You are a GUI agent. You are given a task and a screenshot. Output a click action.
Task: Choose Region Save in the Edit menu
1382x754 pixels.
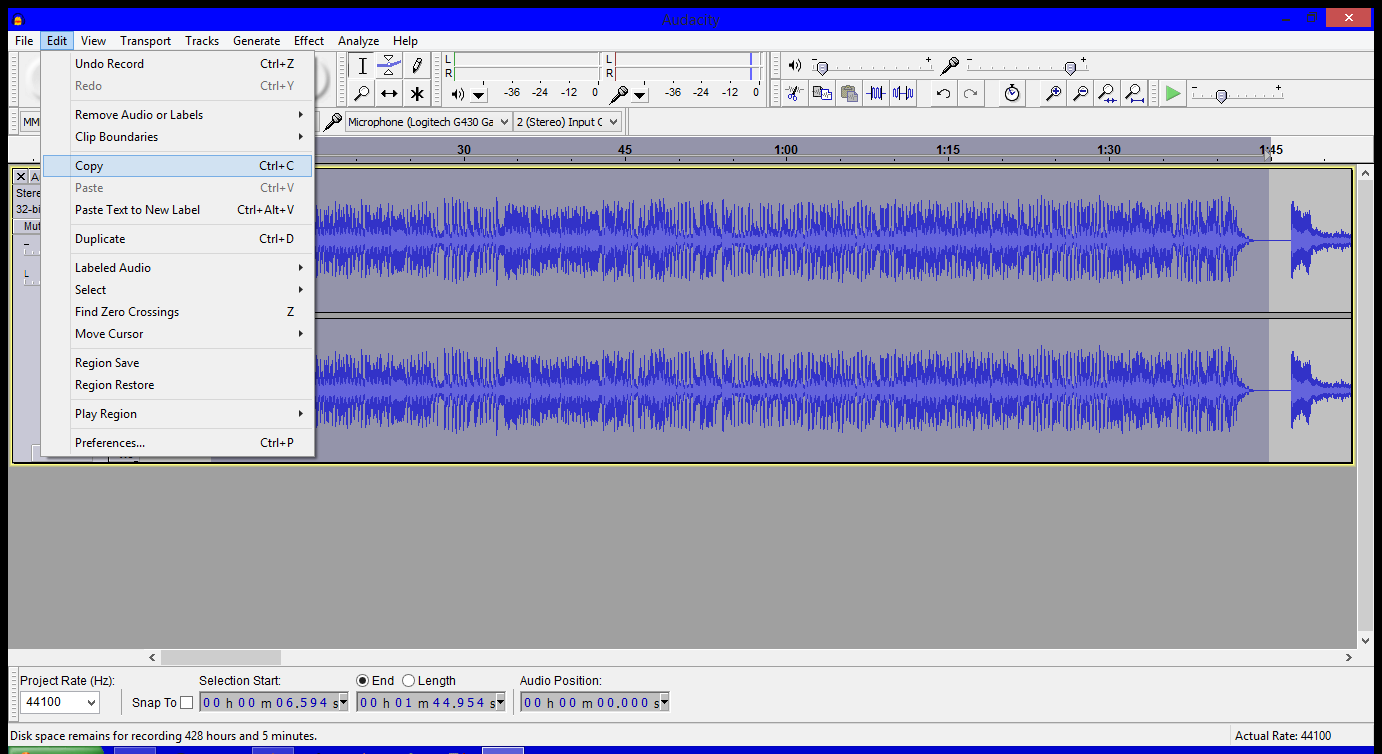[178, 363]
